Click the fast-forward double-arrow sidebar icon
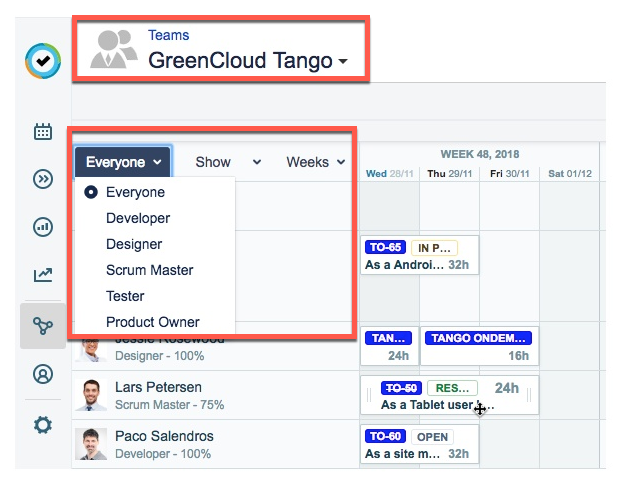The width and height of the screenshot is (620, 483). coord(42,180)
